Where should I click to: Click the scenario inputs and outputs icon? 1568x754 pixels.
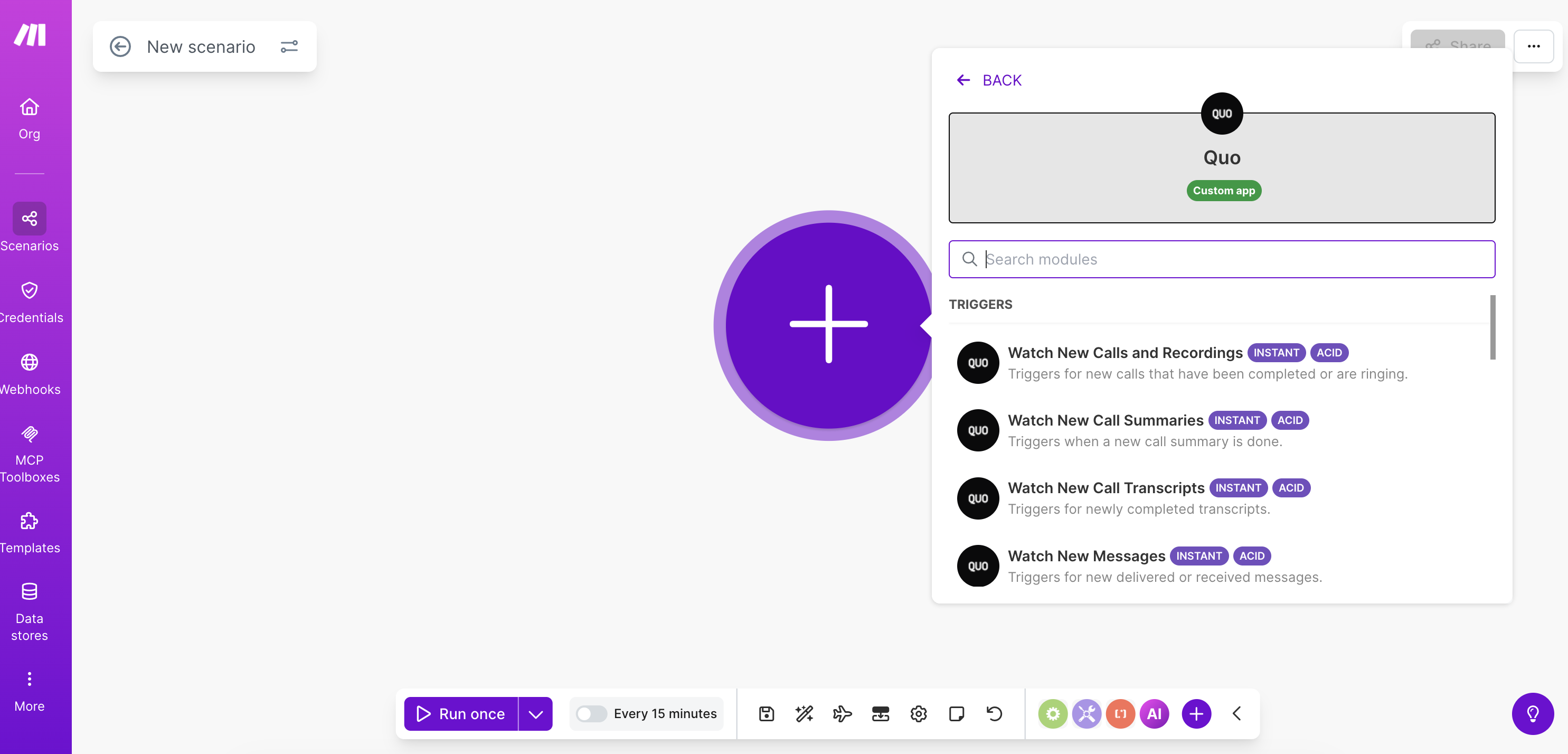pyautogui.click(x=880, y=713)
